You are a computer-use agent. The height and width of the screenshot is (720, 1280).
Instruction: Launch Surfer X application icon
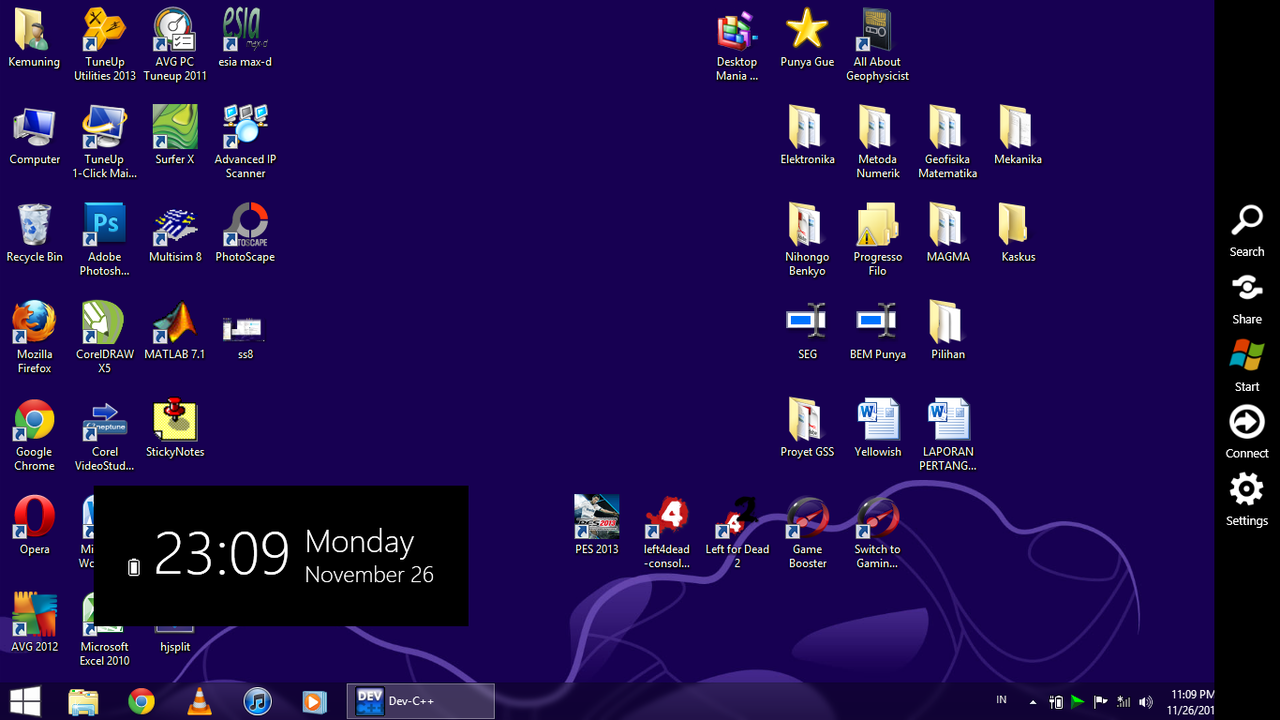[175, 136]
